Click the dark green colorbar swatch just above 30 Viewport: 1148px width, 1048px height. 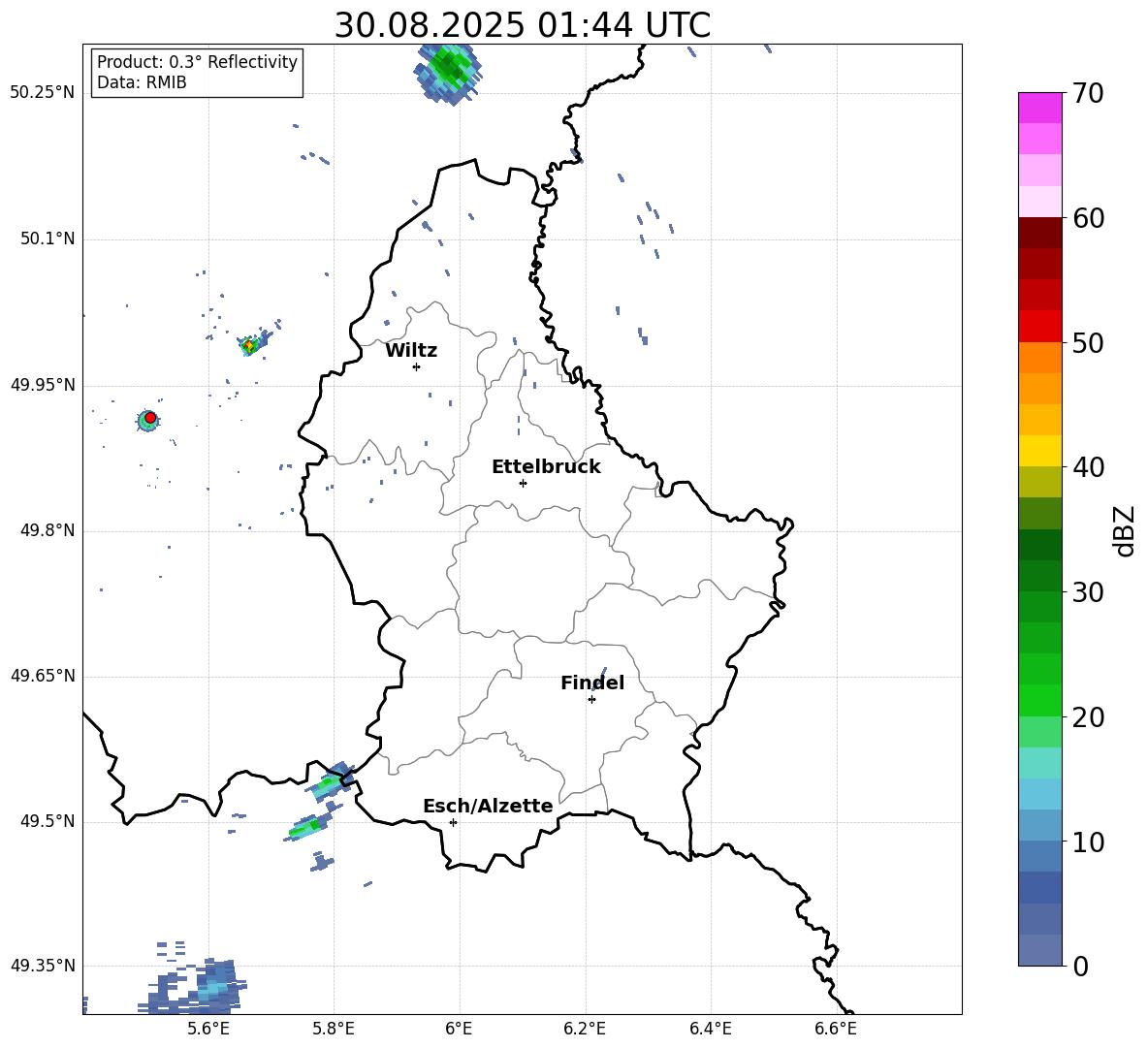pyautogui.click(x=1039, y=576)
